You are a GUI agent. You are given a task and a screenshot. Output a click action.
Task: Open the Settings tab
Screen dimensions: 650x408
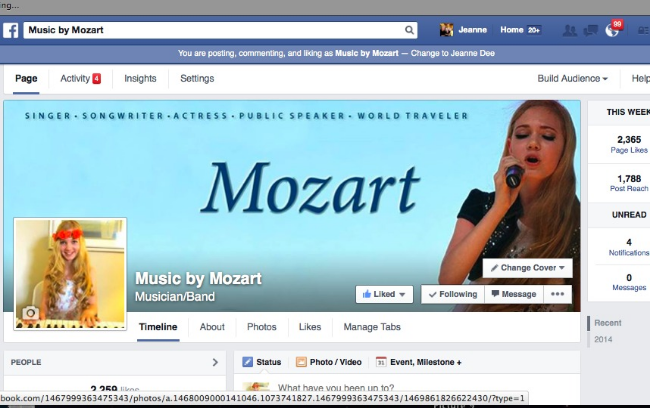click(197, 78)
